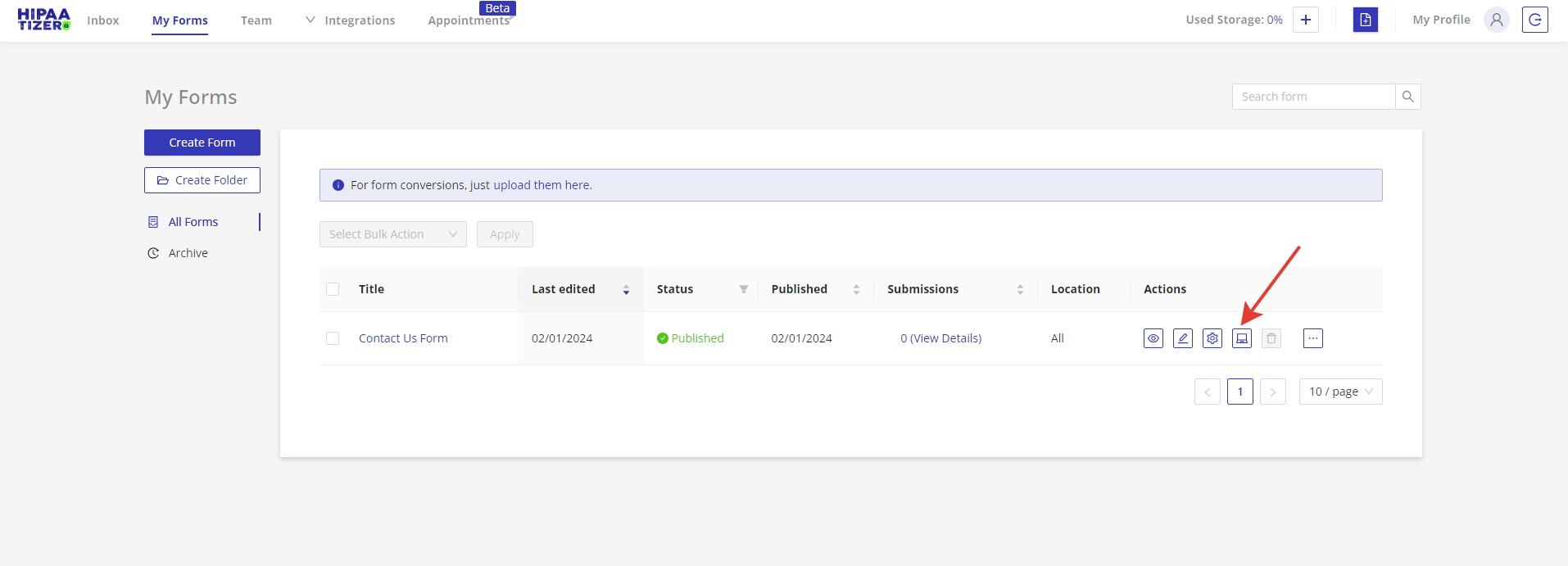Click the pencil edit icon in Actions
Image resolution: width=1568 pixels, height=566 pixels.
pyautogui.click(x=1182, y=338)
